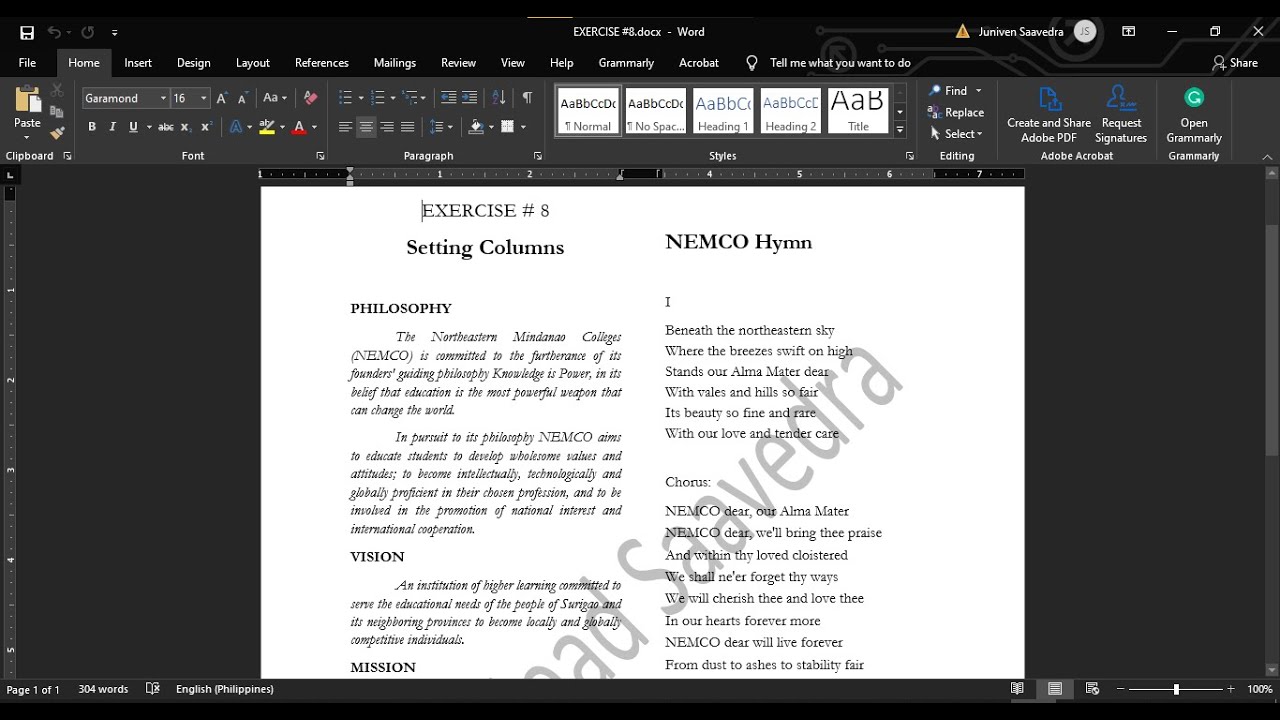
Task: Increase indent of paragraph
Action: (470, 98)
